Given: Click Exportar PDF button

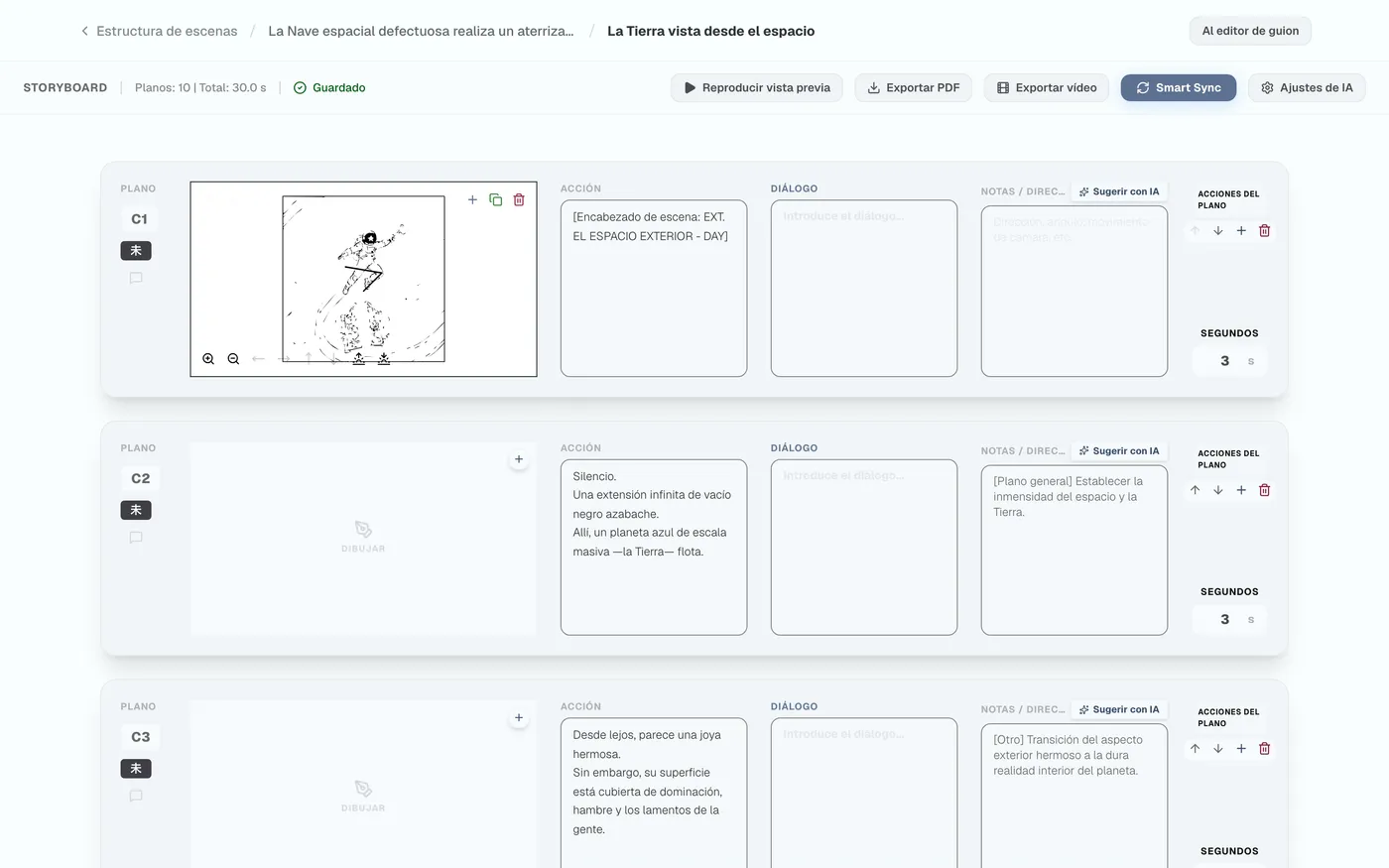Looking at the screenshot, I should (913, 87).
